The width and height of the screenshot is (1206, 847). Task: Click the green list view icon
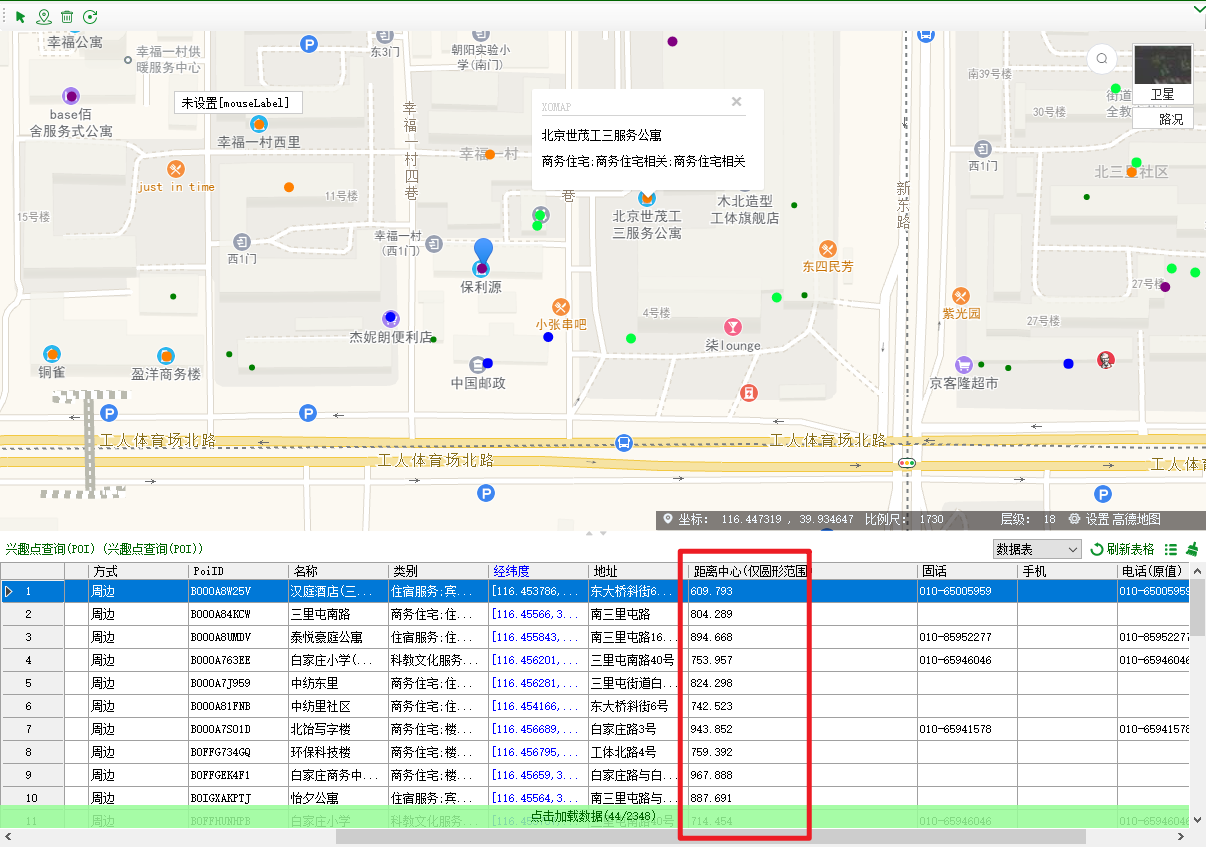[1171, 549]
